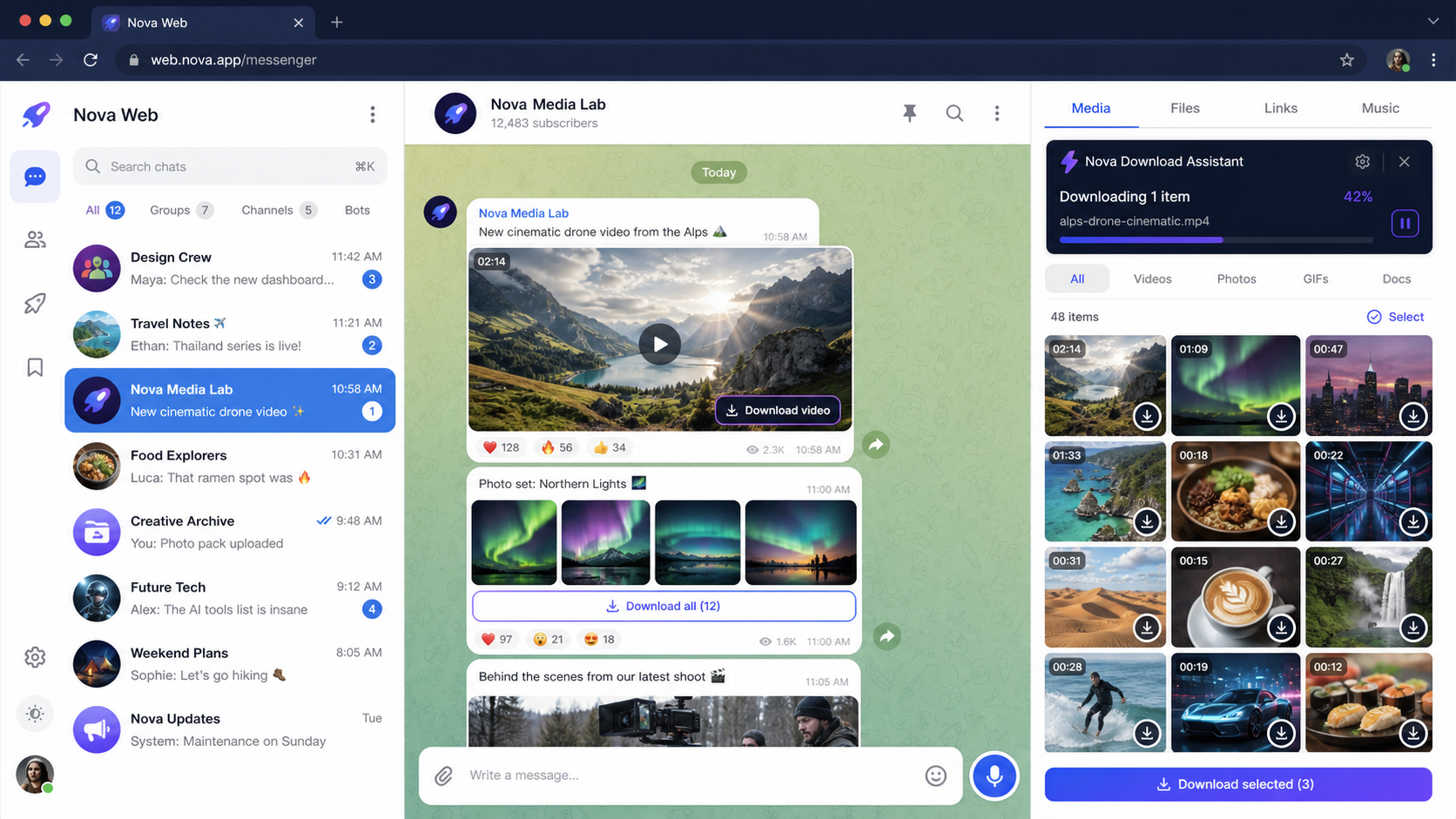The width and height of the screenshot is (1456, 819).
Task: Open the Food Explorers chat
Action: [x=230, y=467]
